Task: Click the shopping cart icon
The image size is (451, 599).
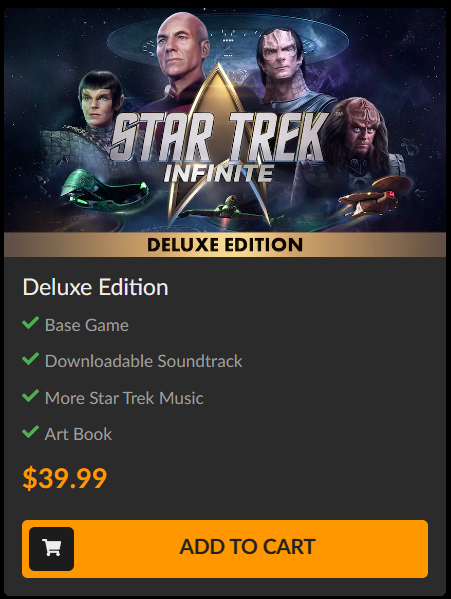Action: tap(52, 549)
